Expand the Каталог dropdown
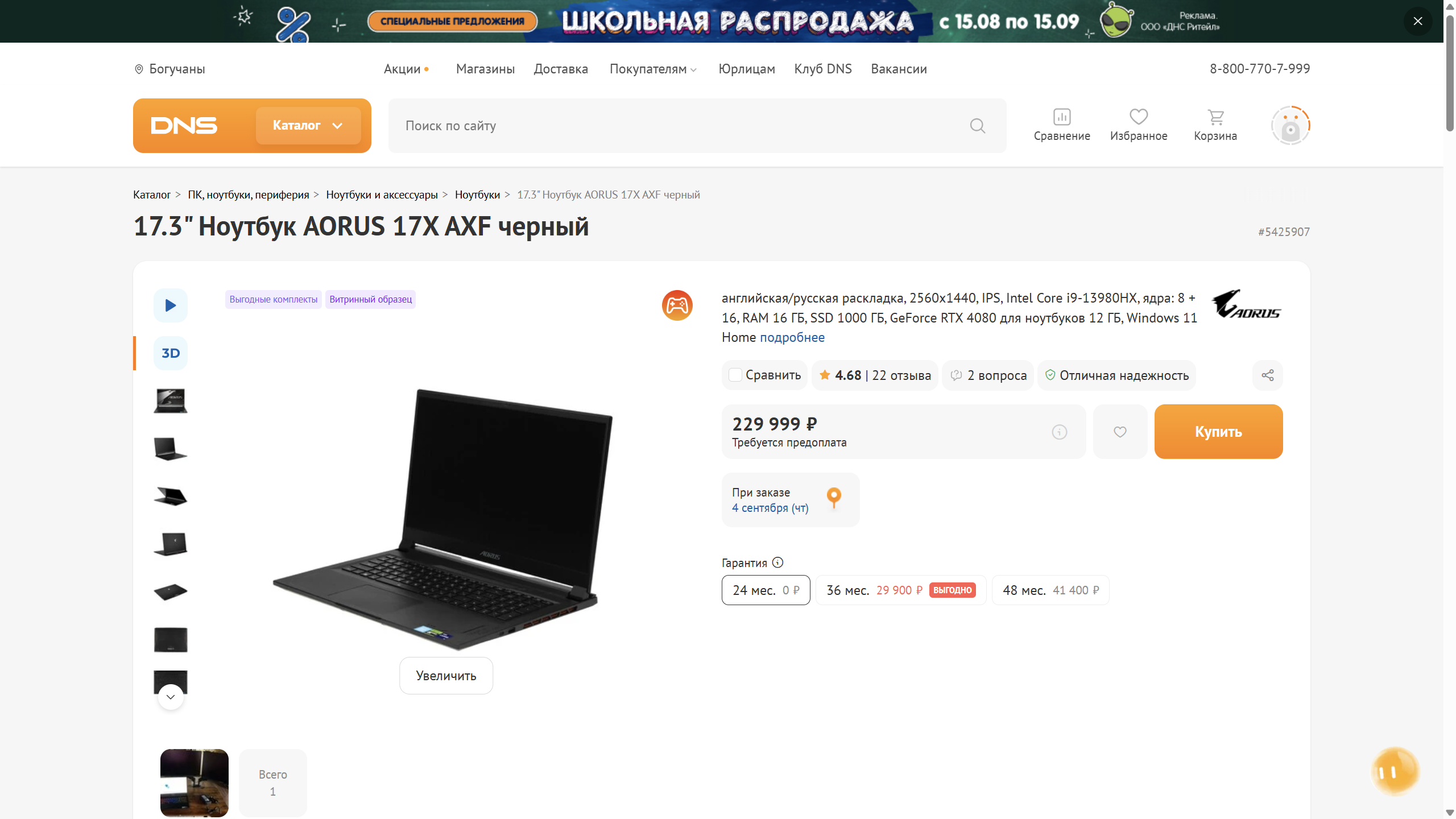Viewport: 1456px width, 819px height. [308, 126]
